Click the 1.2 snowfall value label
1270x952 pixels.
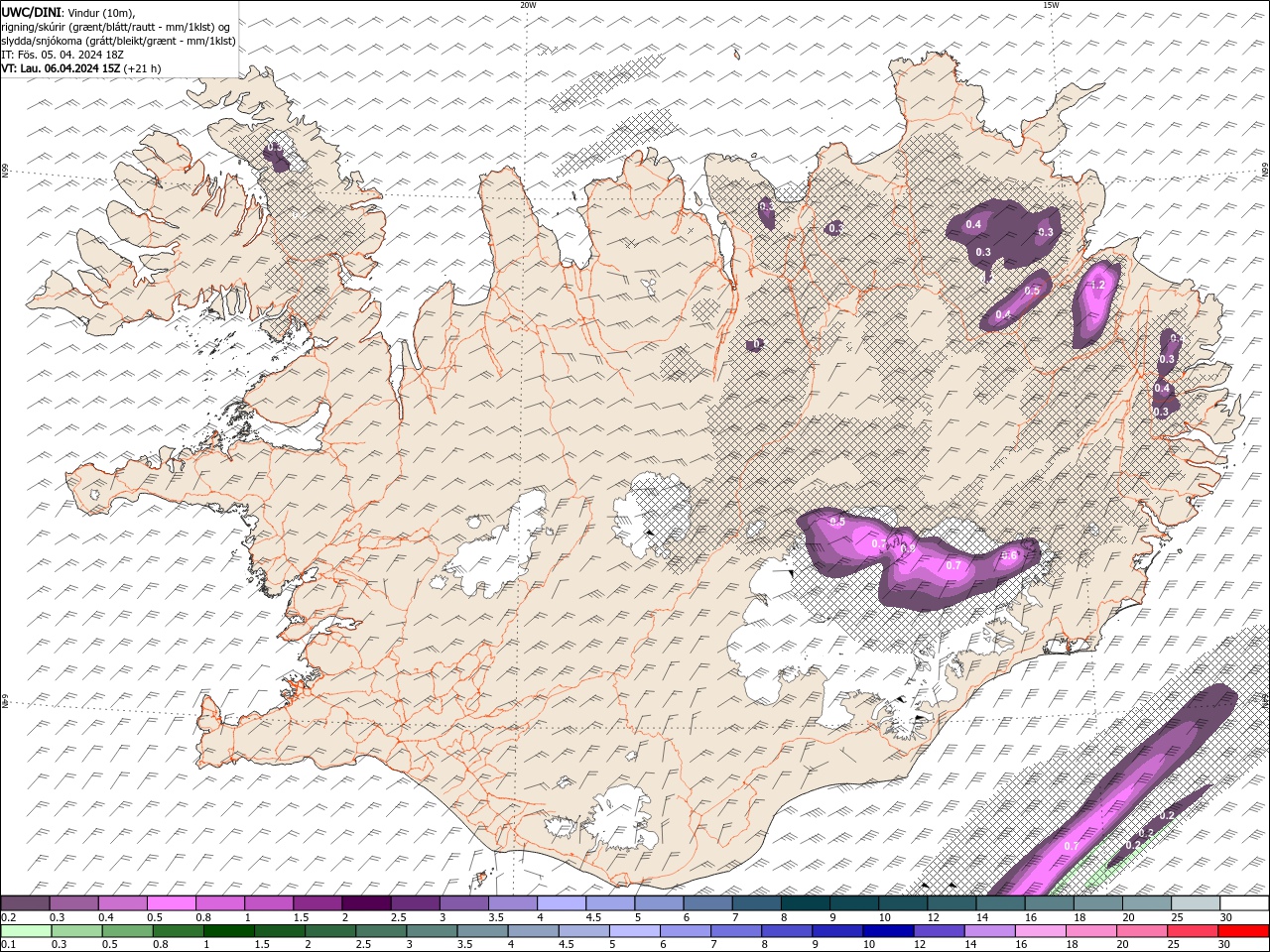(1096, 285)
